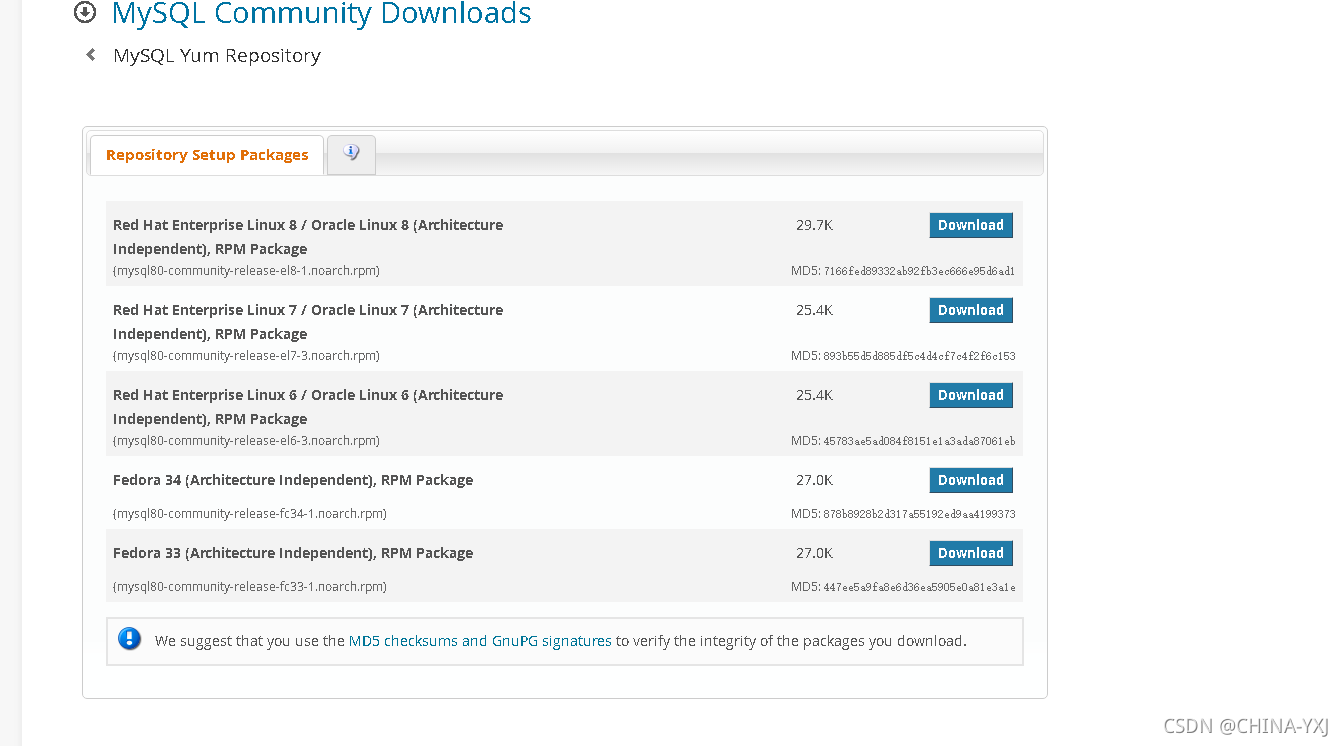Select the Repository Setup Packages tab
The height and width of the screenshot is (746, 1343).
click(x=207, y=155)
